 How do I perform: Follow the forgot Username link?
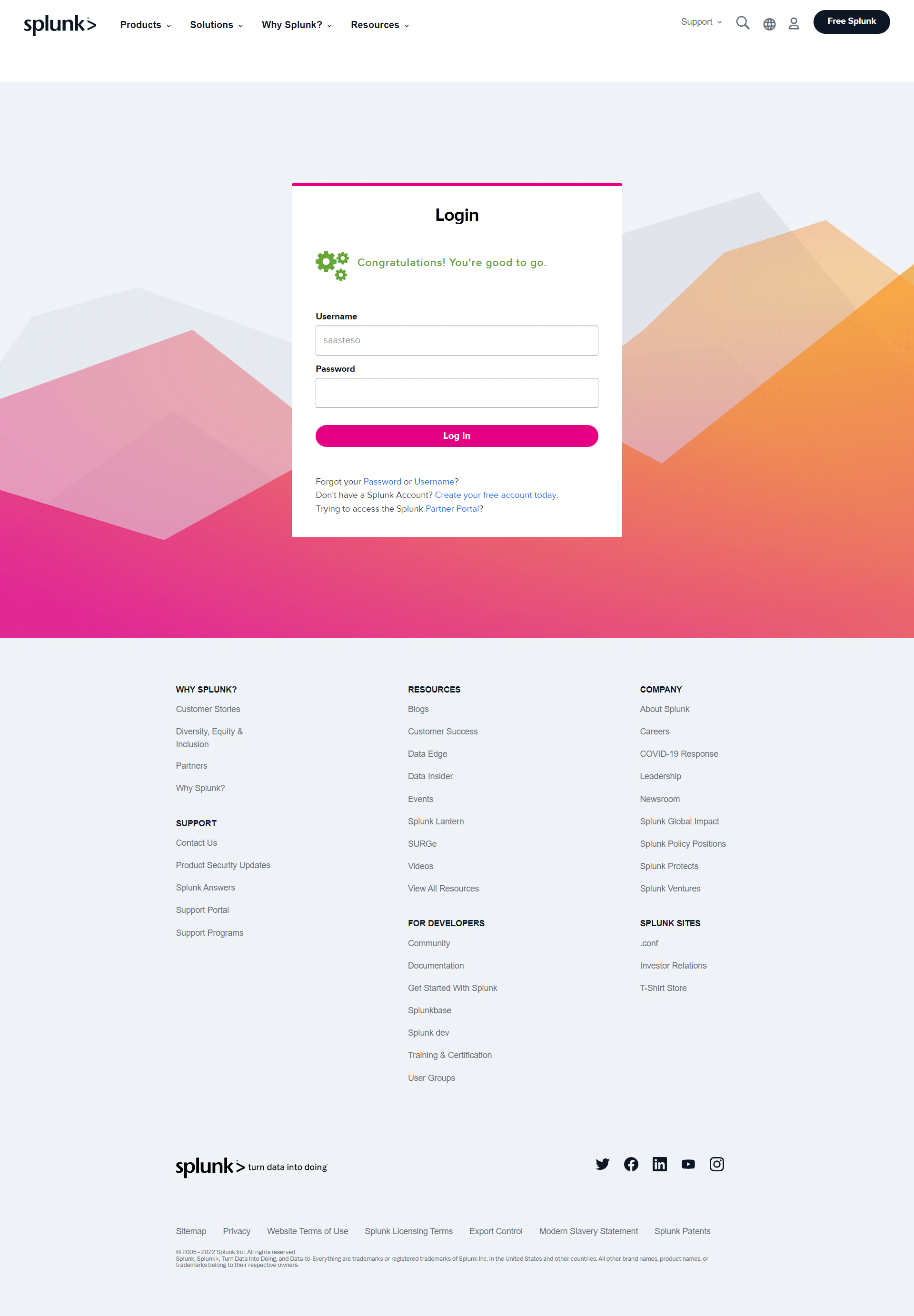pos(434,481)
